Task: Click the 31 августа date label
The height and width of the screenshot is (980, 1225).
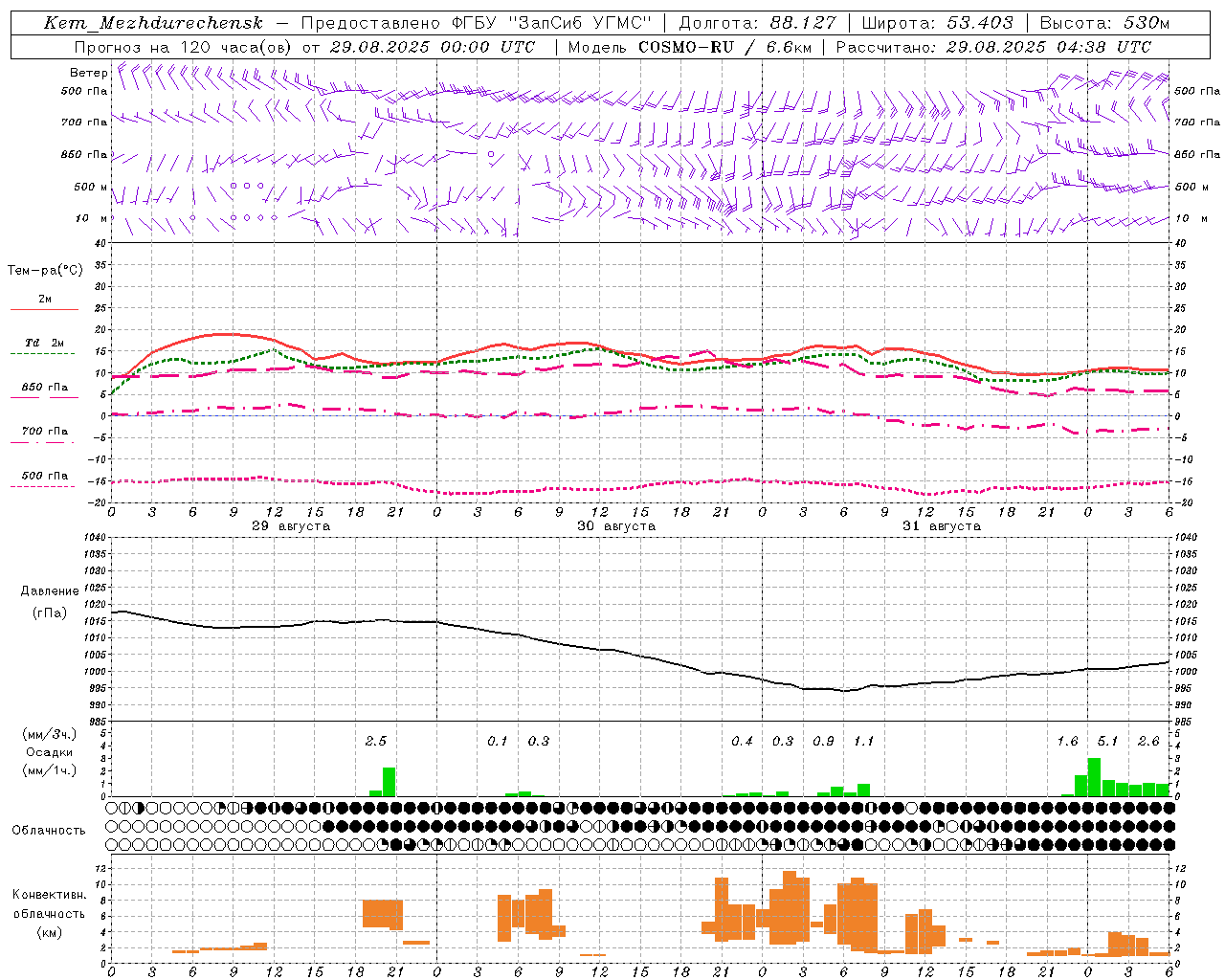Action: tap(942, 526)
